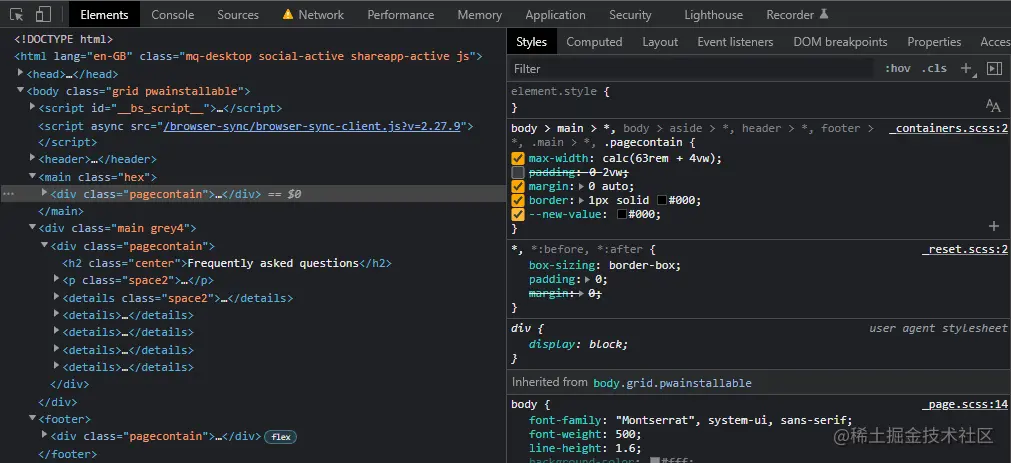Click the border #000 color swatch

(662, 201)
